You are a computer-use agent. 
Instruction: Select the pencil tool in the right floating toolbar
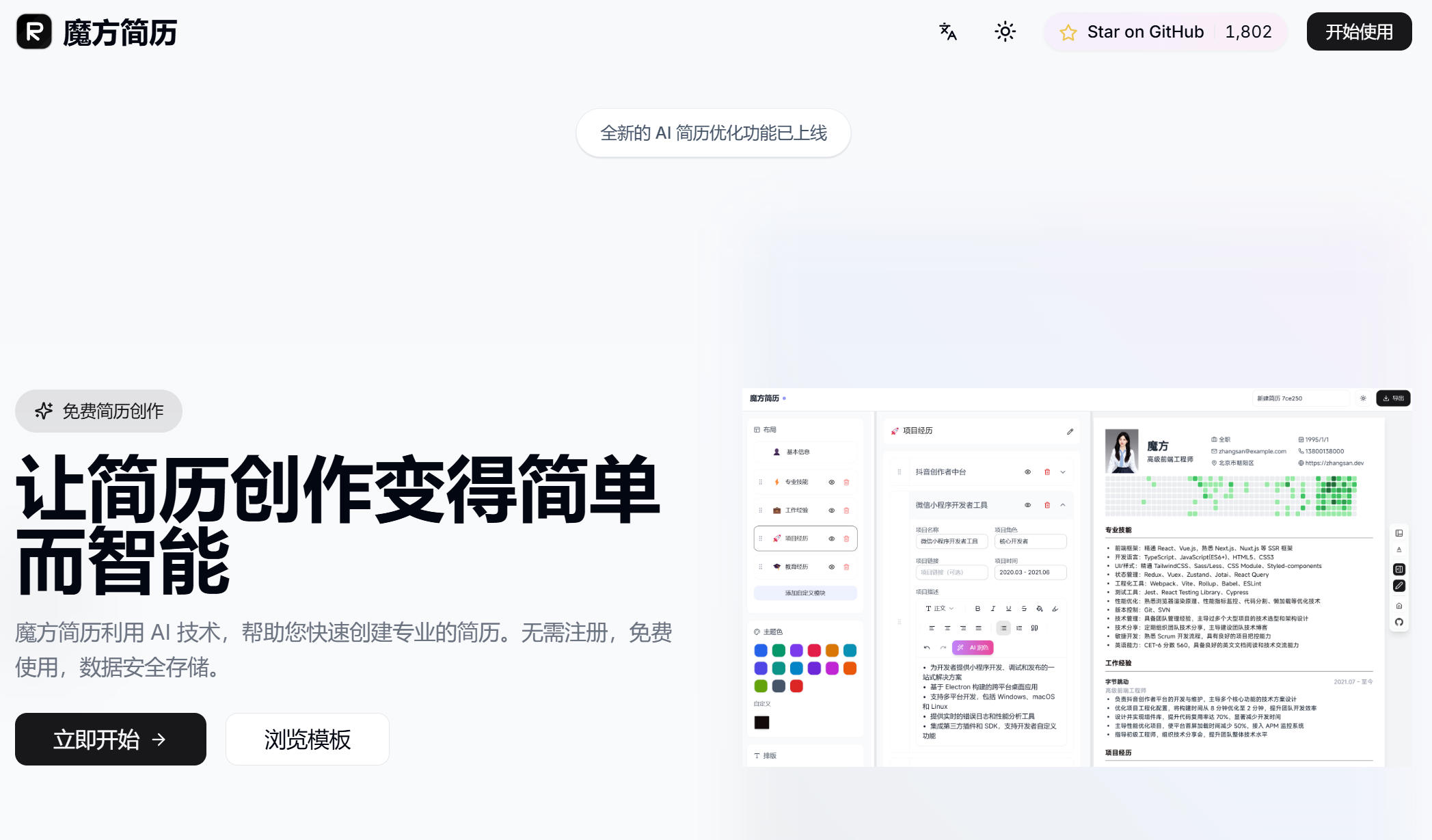coord(1399,585)
